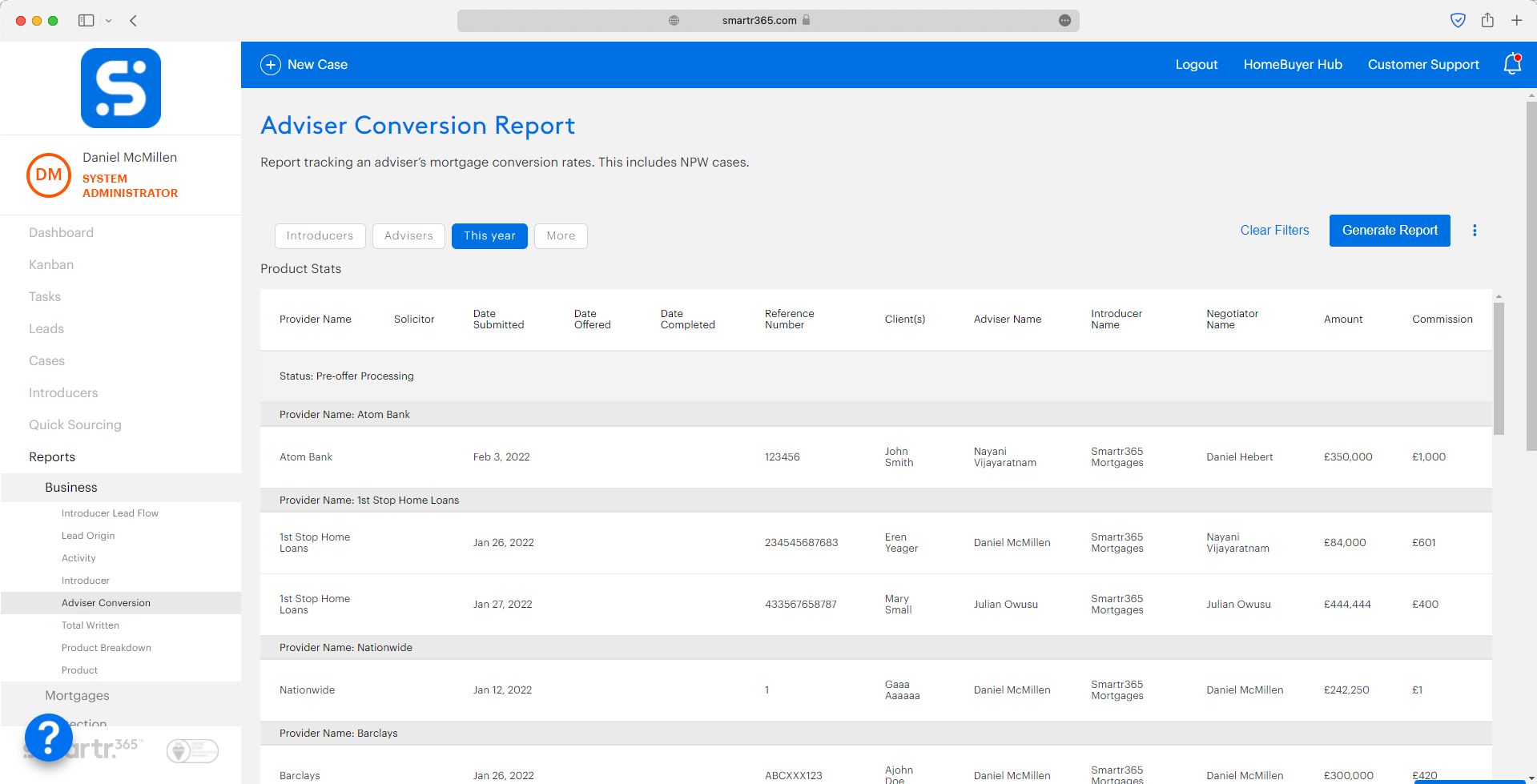Collapse the Business reports group

tap(121, 488)
